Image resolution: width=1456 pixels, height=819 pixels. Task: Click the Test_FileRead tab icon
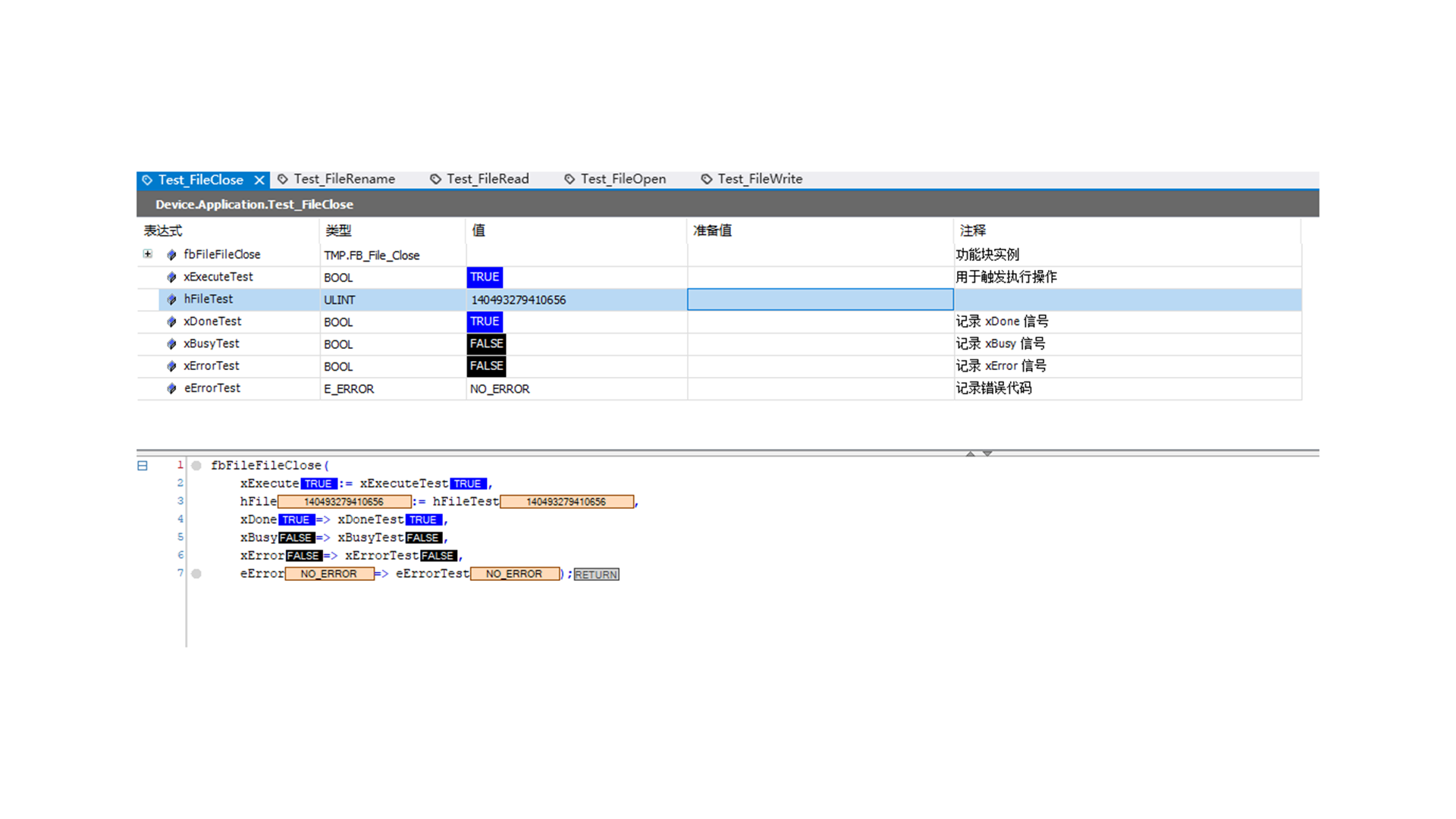435,179
